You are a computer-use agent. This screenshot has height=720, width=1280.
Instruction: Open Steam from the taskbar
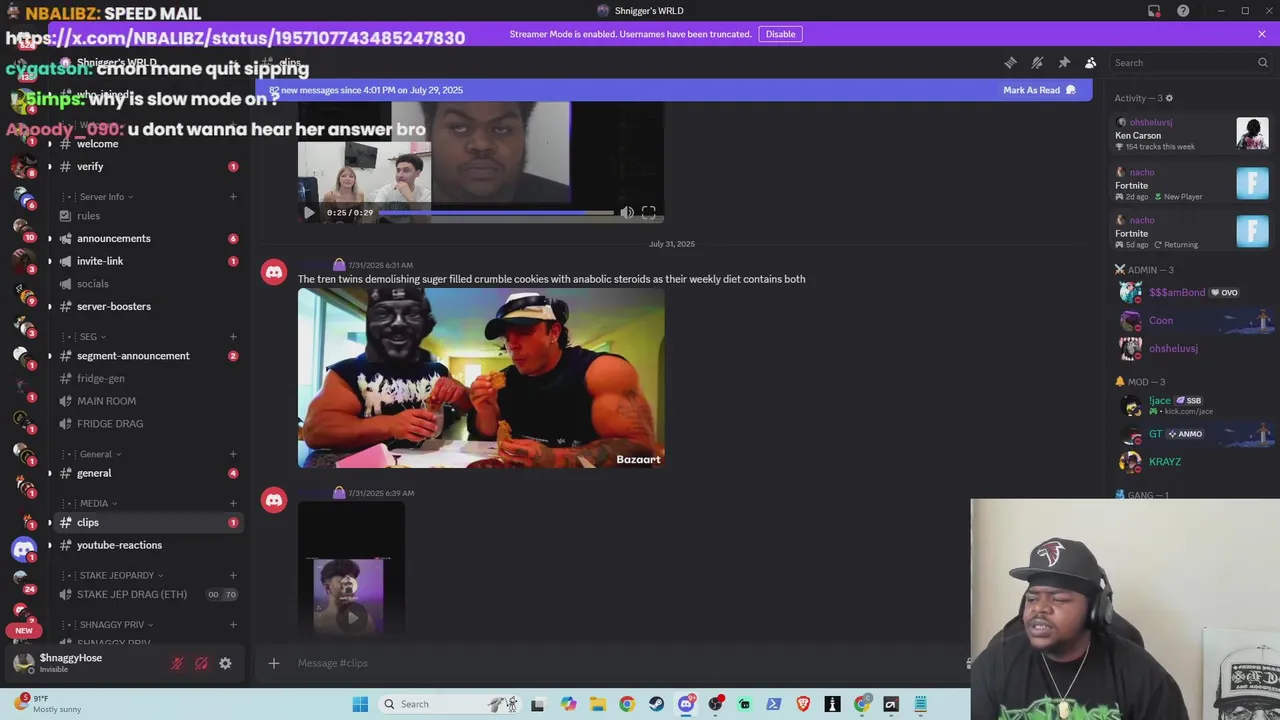(656, 704)
